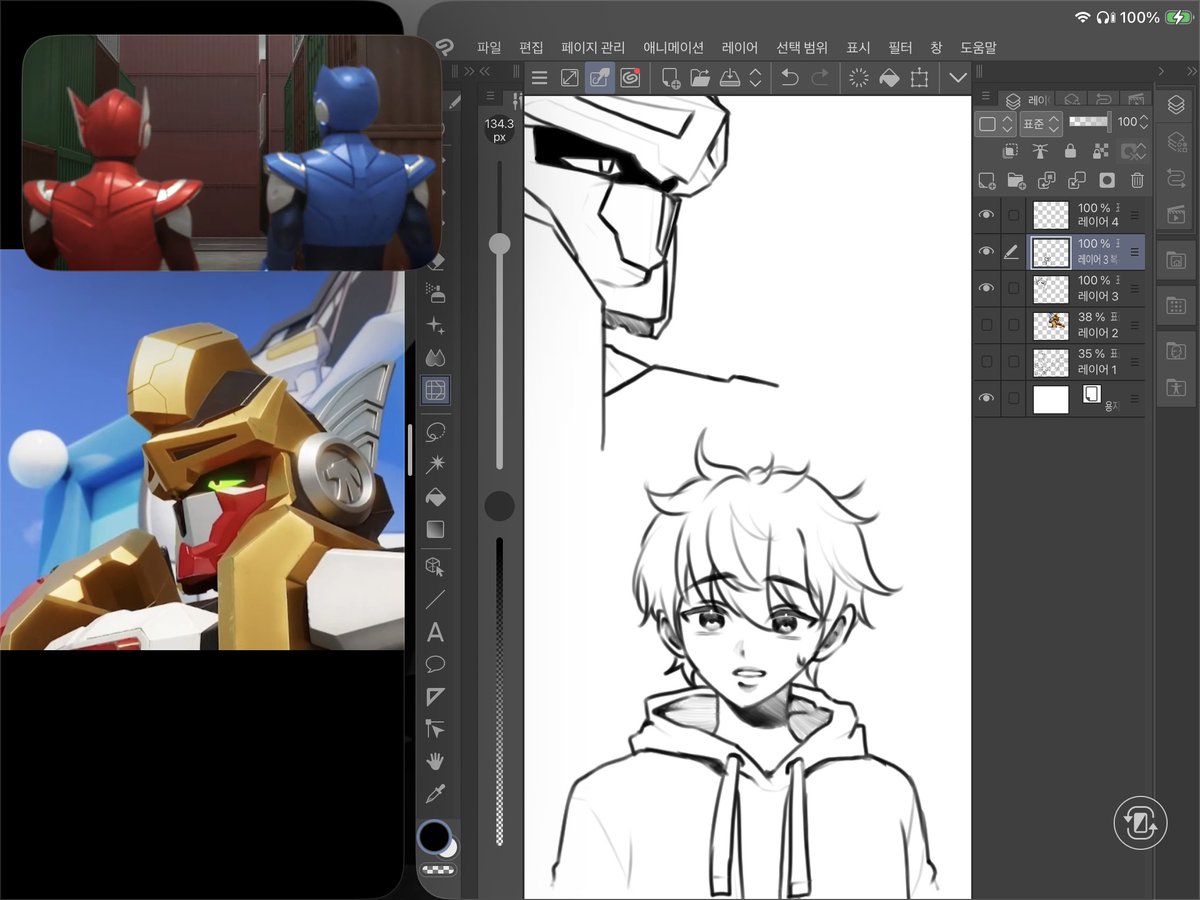
Task: Open the 페이지 관리 menu
Action: click(593, 47)
